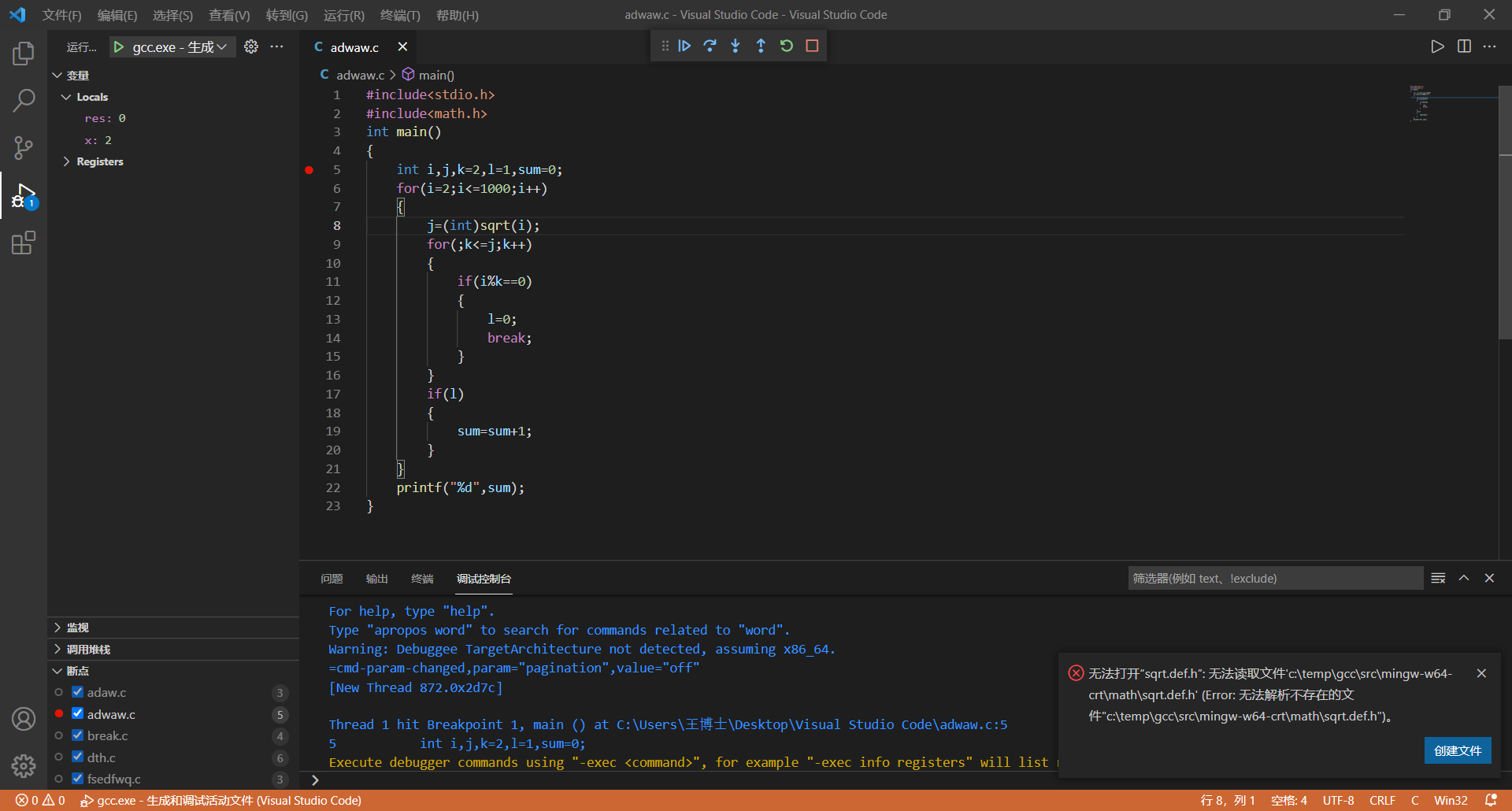Focus the debug console filter field
This screenshot has width=1512, height=811.
(x=1275, y=578)
